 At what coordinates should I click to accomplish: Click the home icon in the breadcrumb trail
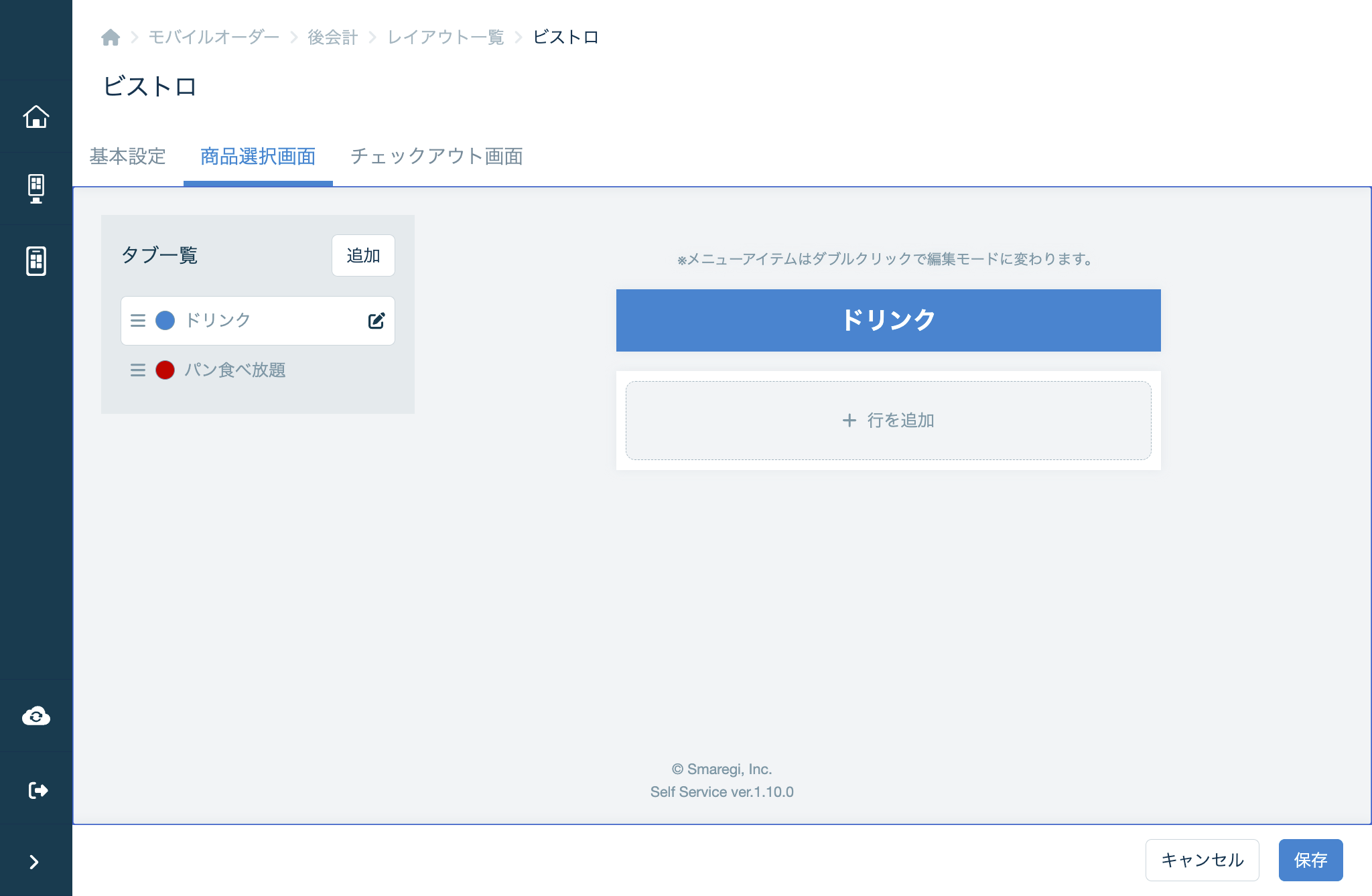(x=111, y=37)
